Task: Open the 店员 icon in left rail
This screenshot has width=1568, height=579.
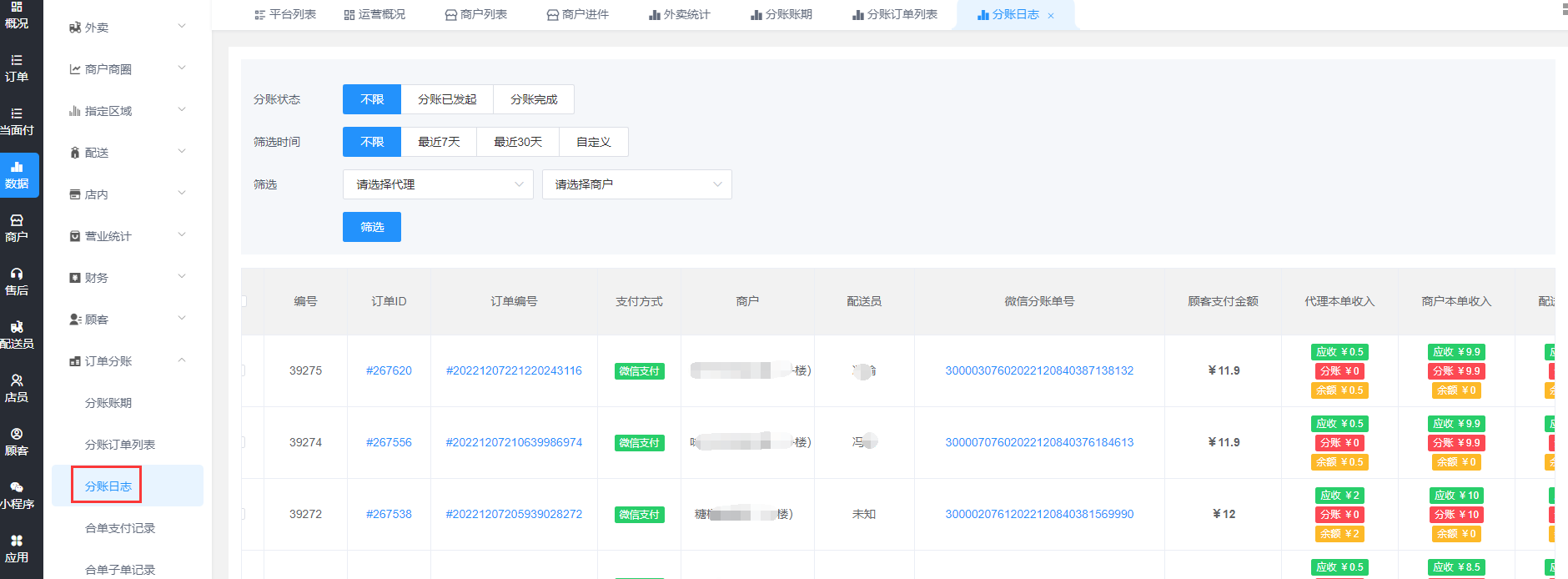Action: [x=17, y=380]
